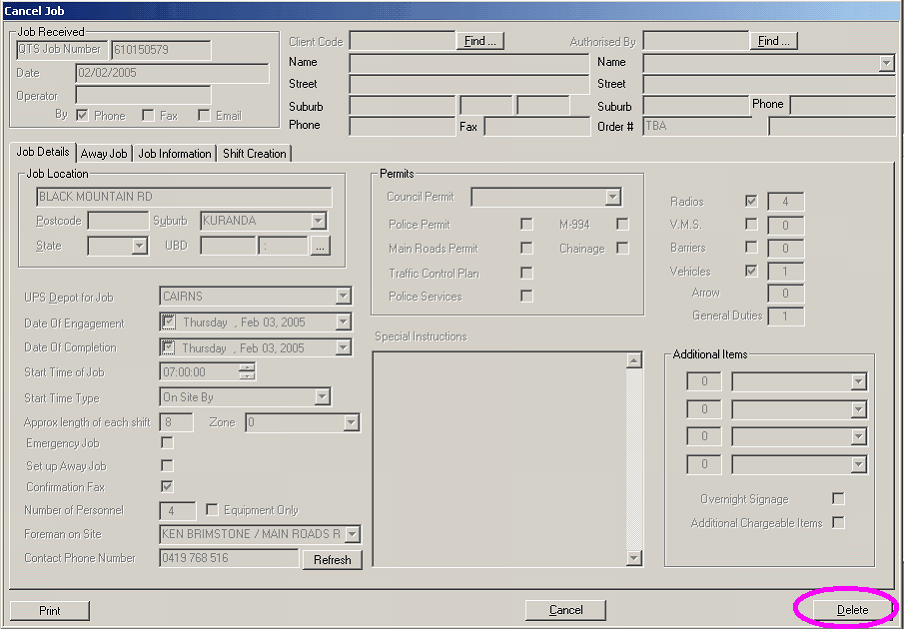This screenshot has width=905, height=630.
Task: Click Find beside Client Code field
Action: click(480, 41)
